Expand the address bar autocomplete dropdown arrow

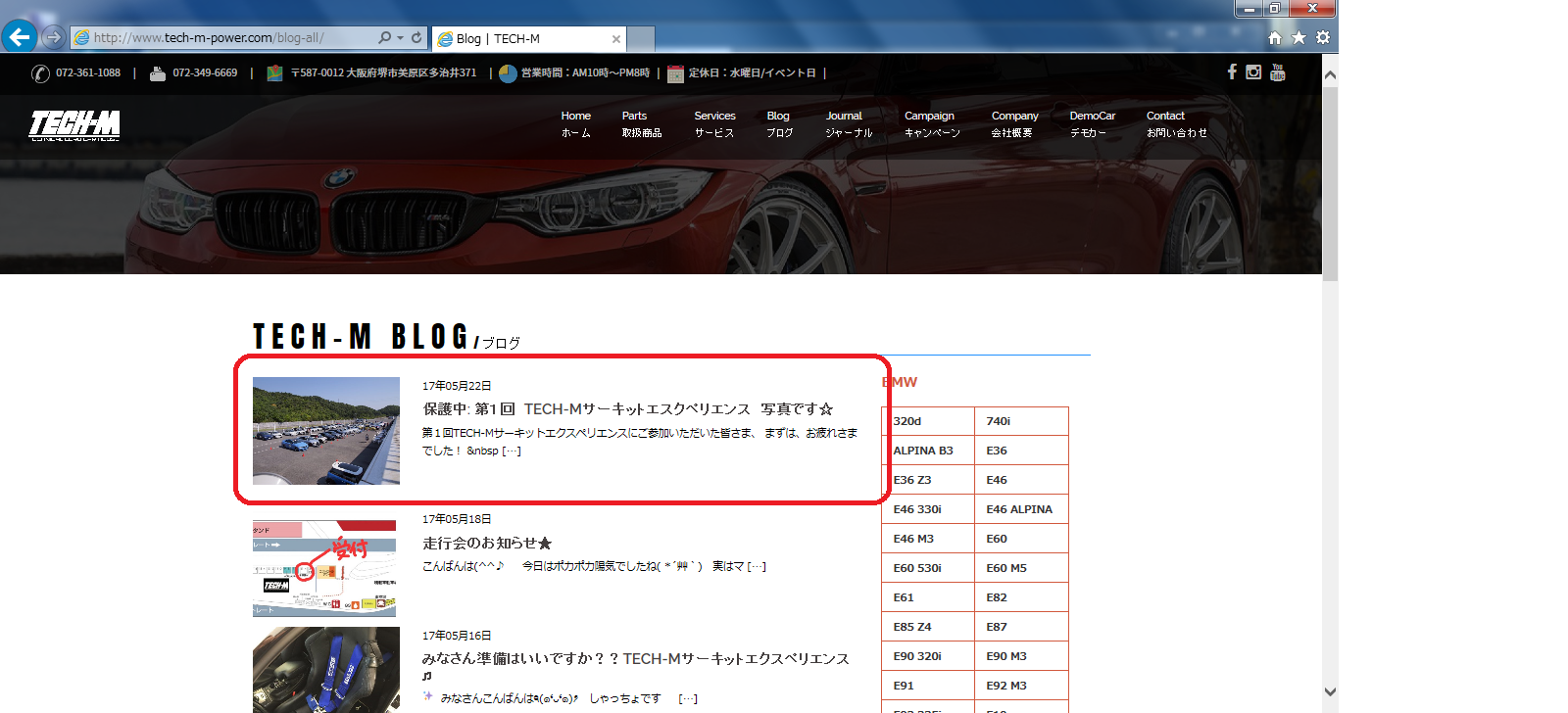(400, 38)
